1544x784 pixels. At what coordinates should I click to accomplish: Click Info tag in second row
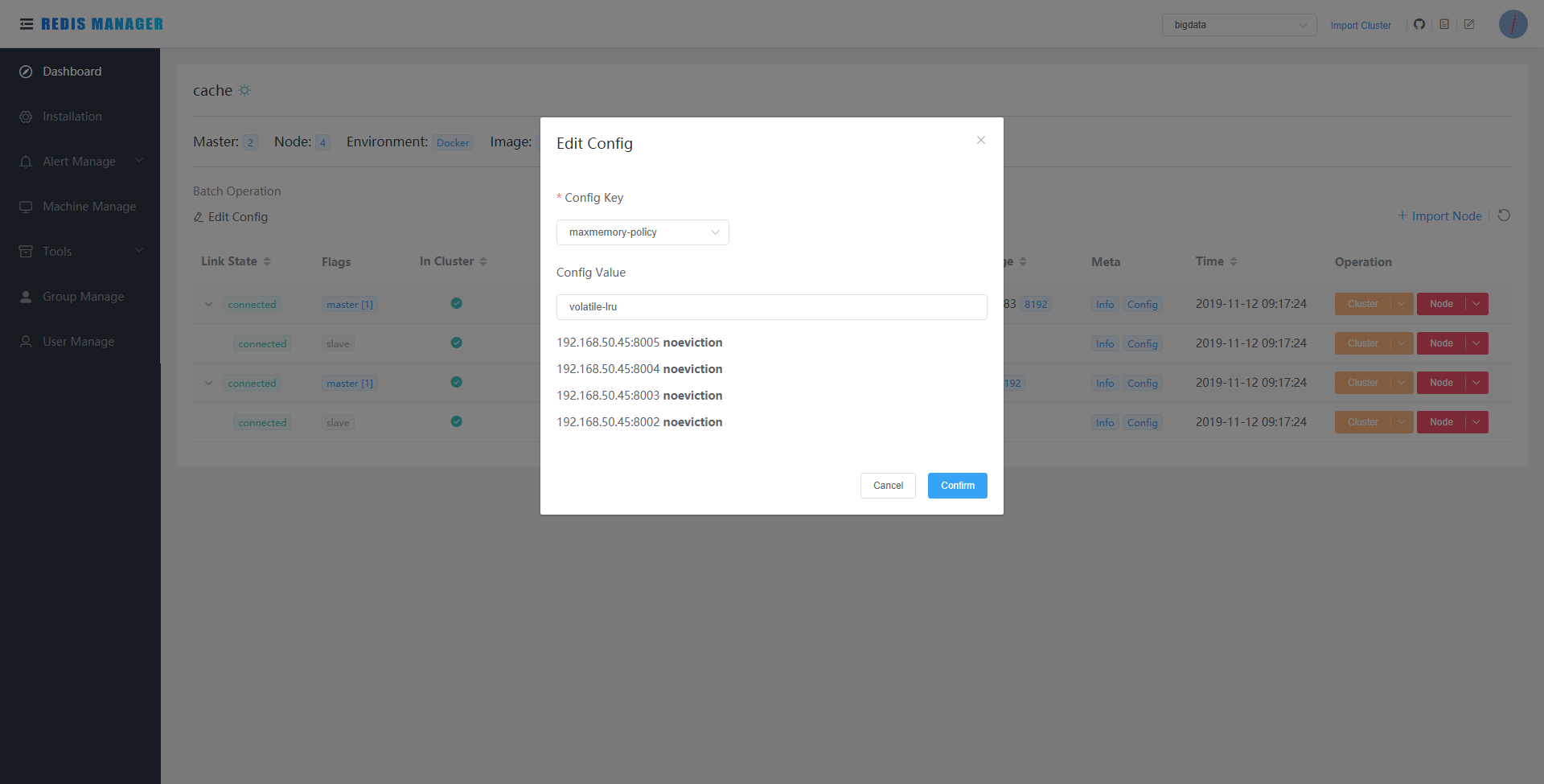[x=1105, y=344]
